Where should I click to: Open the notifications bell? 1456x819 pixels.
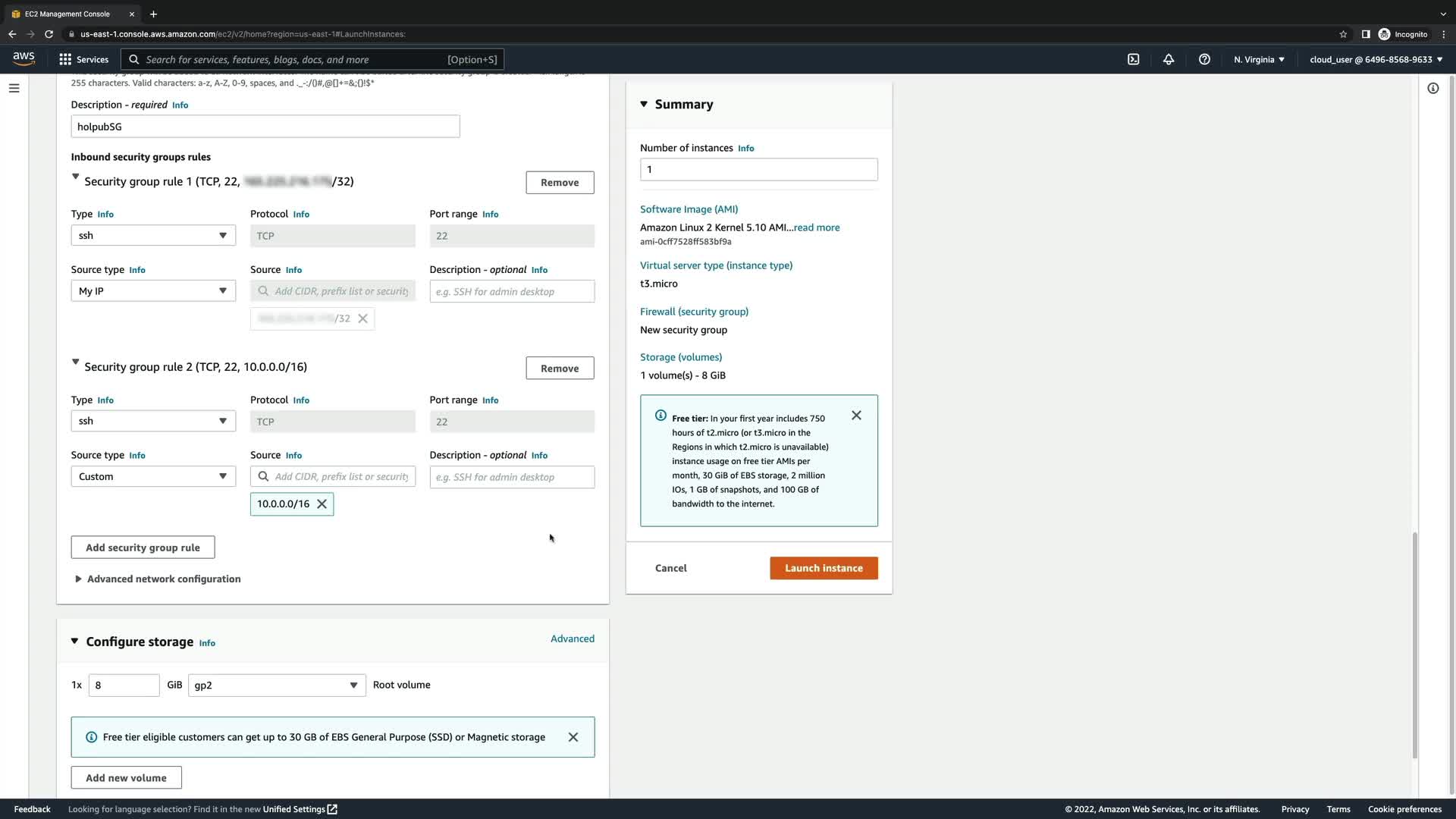coord(1169,59)
